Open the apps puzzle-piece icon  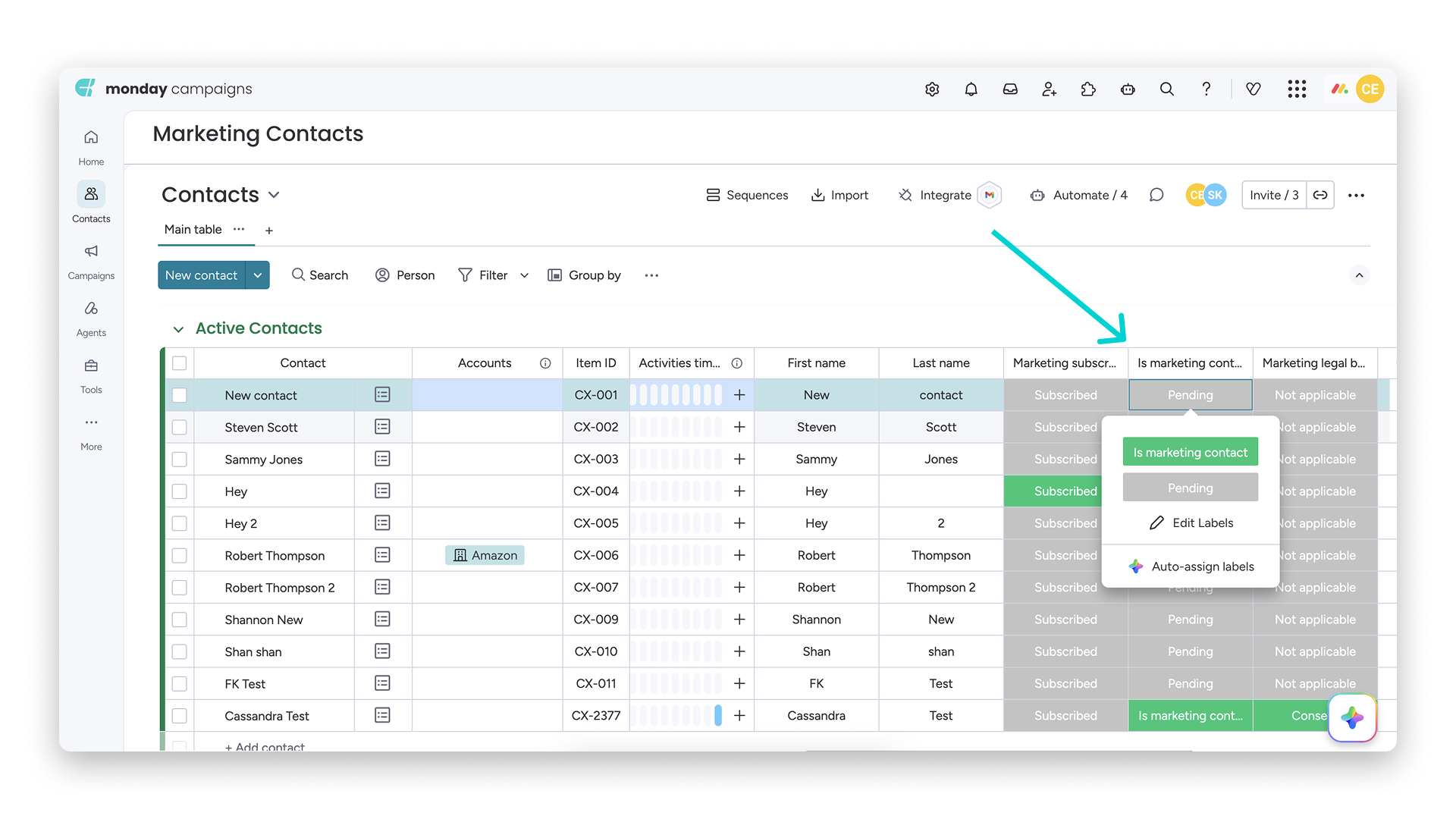1088,89
